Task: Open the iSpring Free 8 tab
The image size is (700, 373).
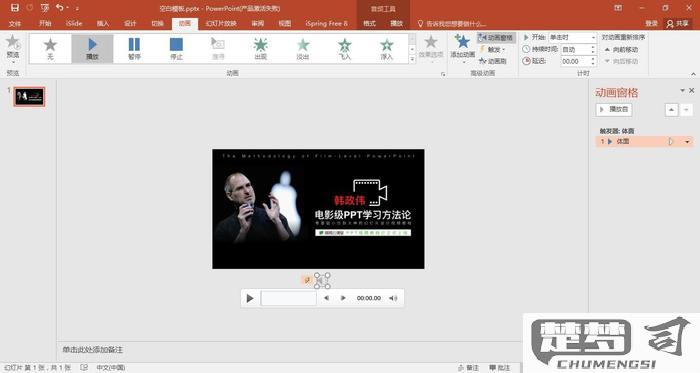Action: [x=326, y=23]
